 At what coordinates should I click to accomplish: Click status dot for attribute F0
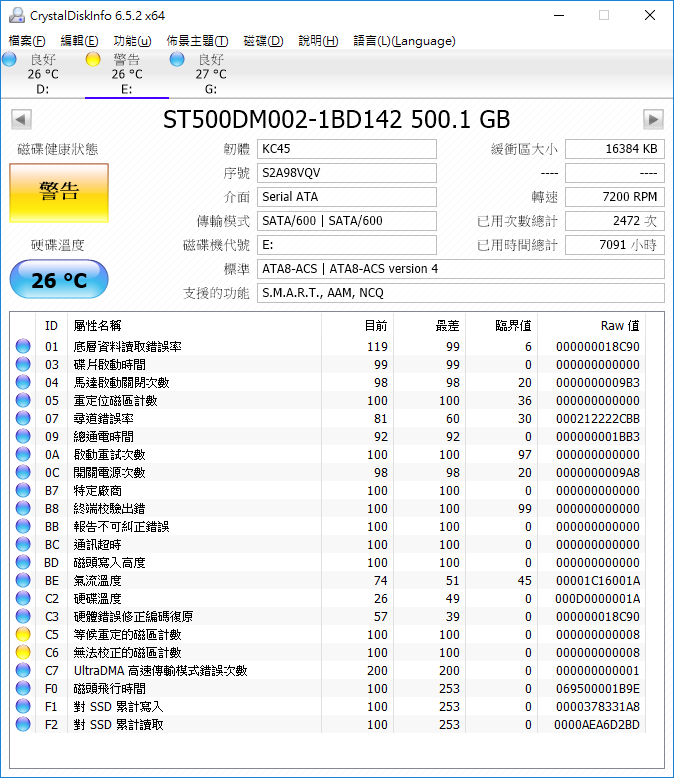pos(23,688)
